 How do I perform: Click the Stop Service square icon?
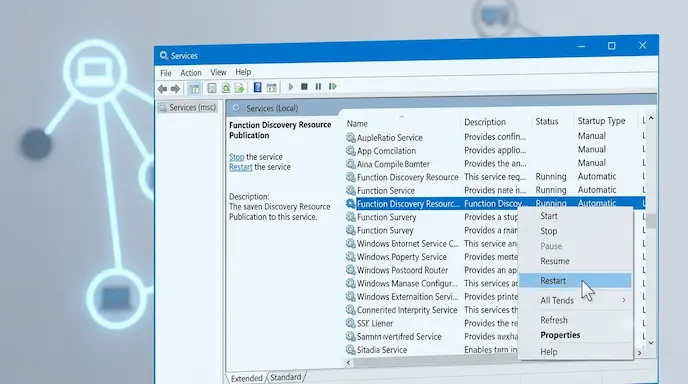304,86
